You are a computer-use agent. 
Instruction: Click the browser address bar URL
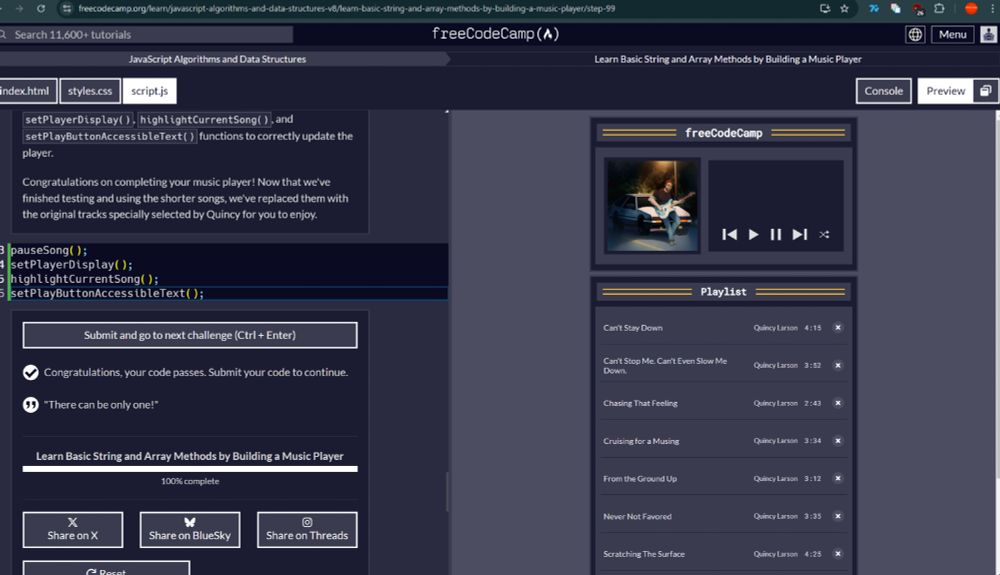pos(346,8)
